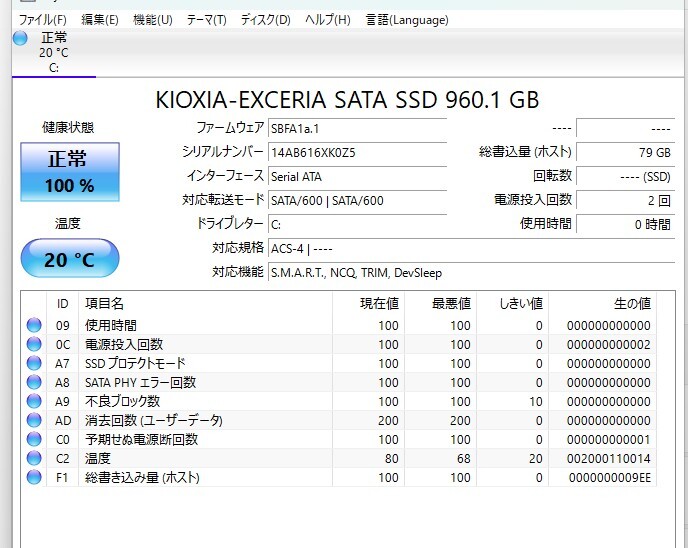Click the features field S.M.A.R.T., NCQ, TRIM, DevSleep
Image resolution: width=688 pixels, height=548 pixels.
(471, 273)
